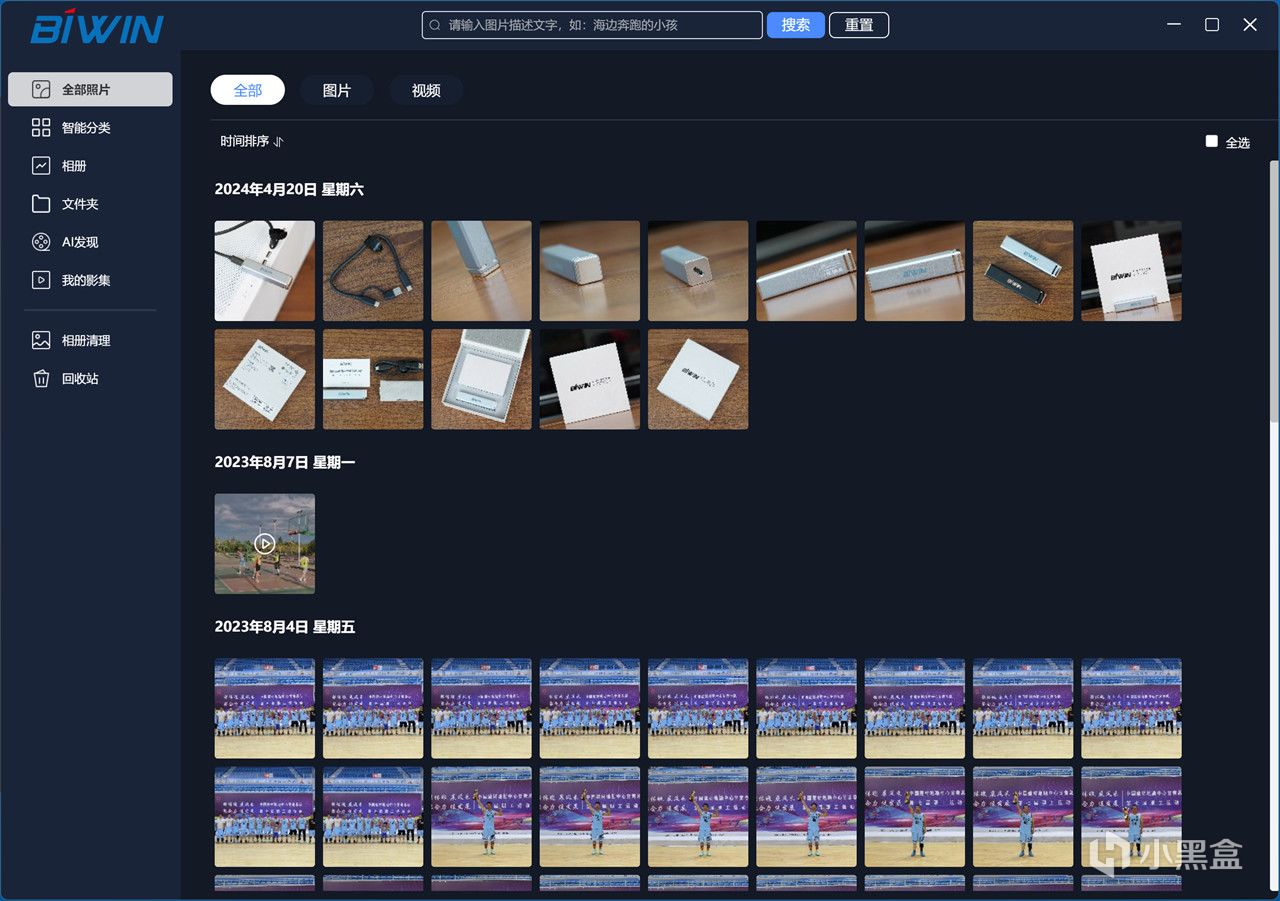
Task: Switch to the 图片 tab
Action: pyautogui.click(x=337, y=90)
